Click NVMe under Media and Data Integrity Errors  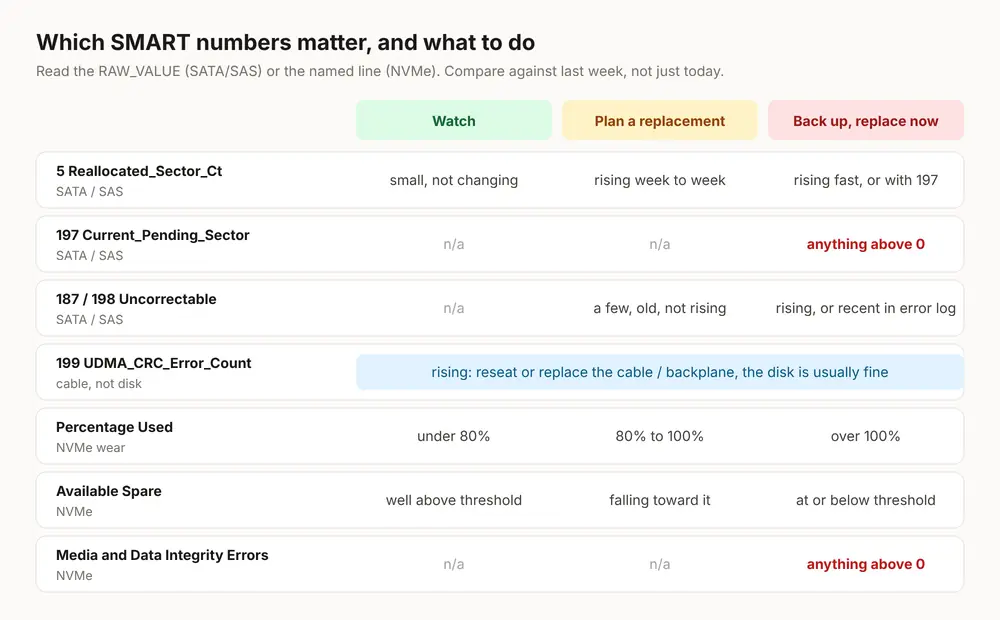[x=74, y=575]
